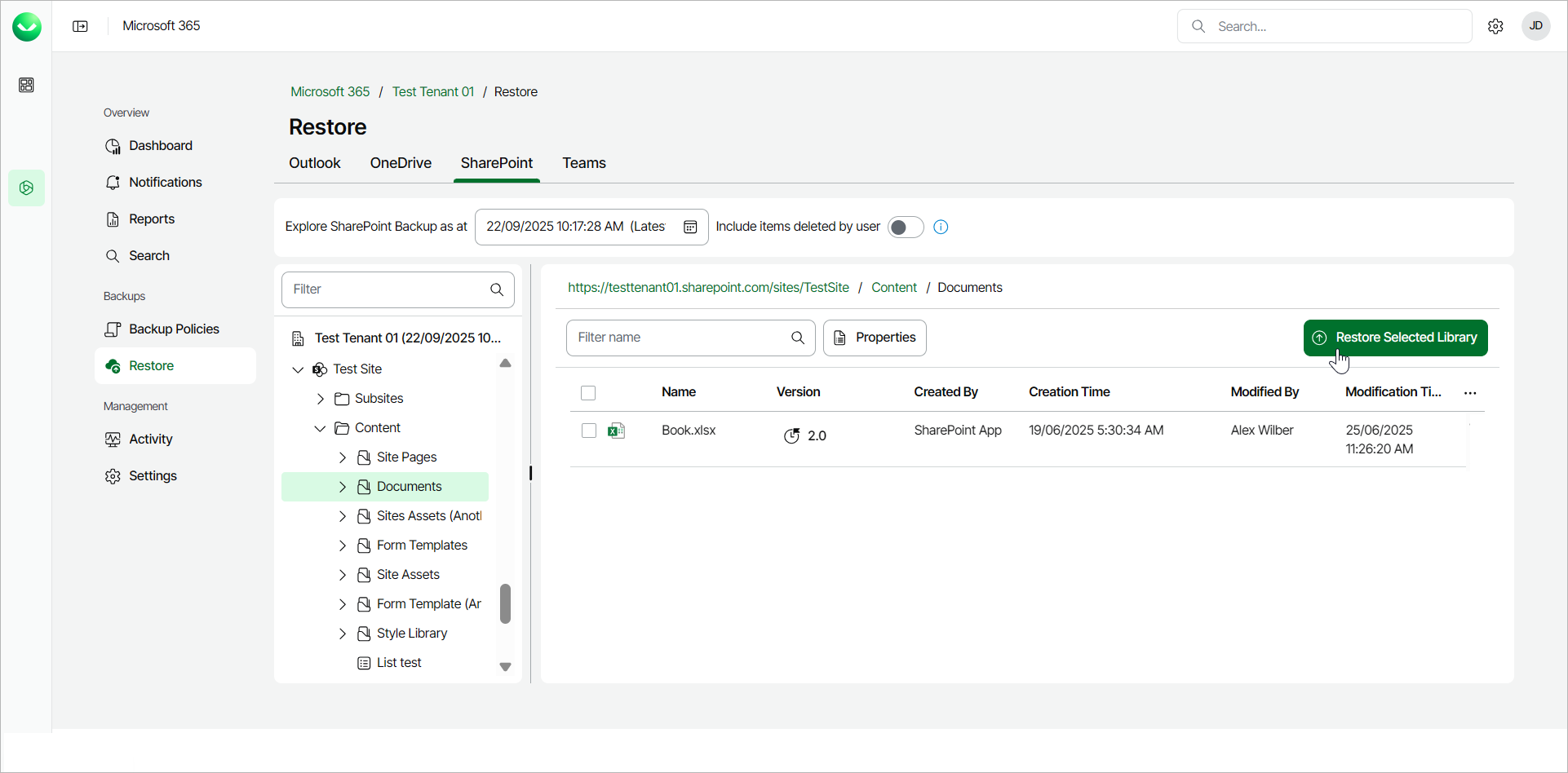Enable Include items deleted by user toggle
This screenshot has width=1568, height=773.
[x=905, y=227]
